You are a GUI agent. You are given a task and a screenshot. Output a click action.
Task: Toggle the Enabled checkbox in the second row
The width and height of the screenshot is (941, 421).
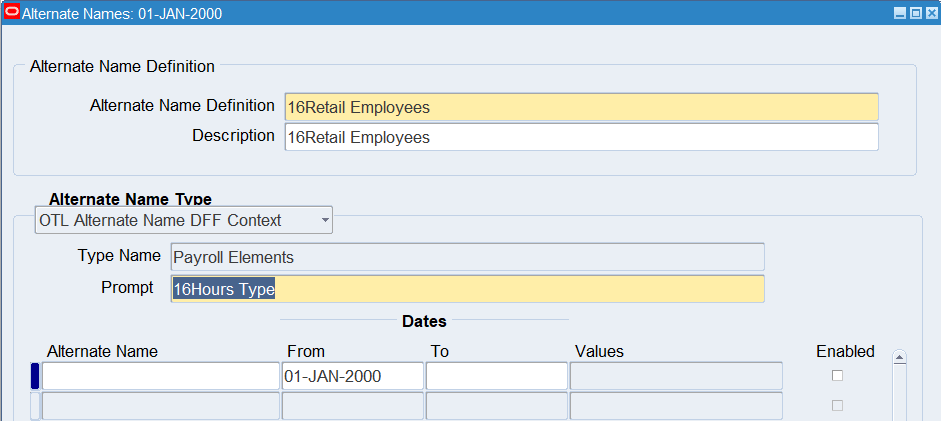837,406
